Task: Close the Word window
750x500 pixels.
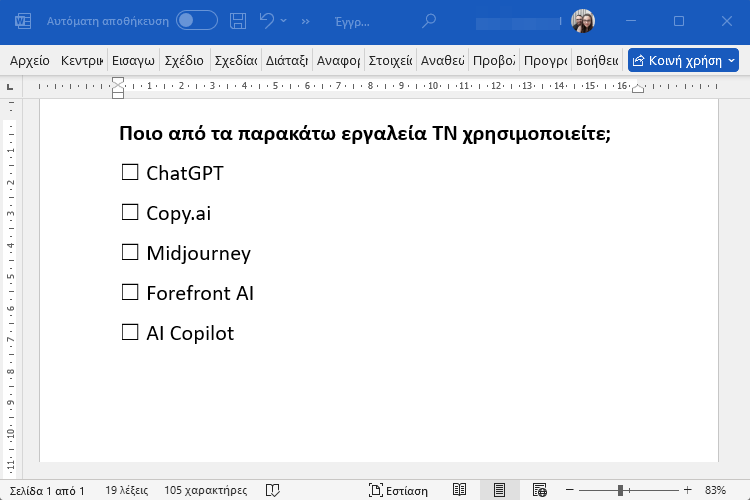Action: coord(727,21)
